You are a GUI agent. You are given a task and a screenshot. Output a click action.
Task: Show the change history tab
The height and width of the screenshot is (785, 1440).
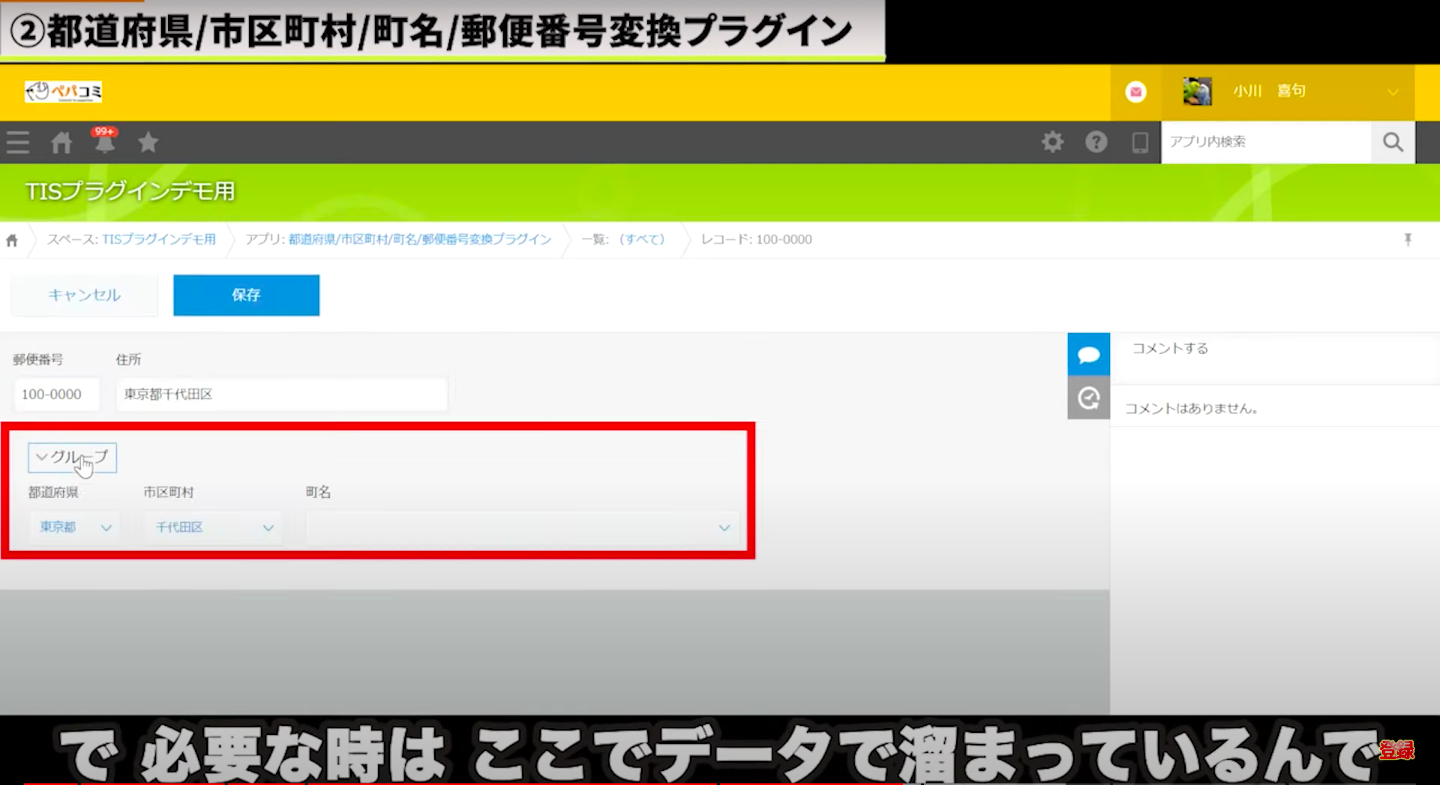click(x=1088, y=398)
